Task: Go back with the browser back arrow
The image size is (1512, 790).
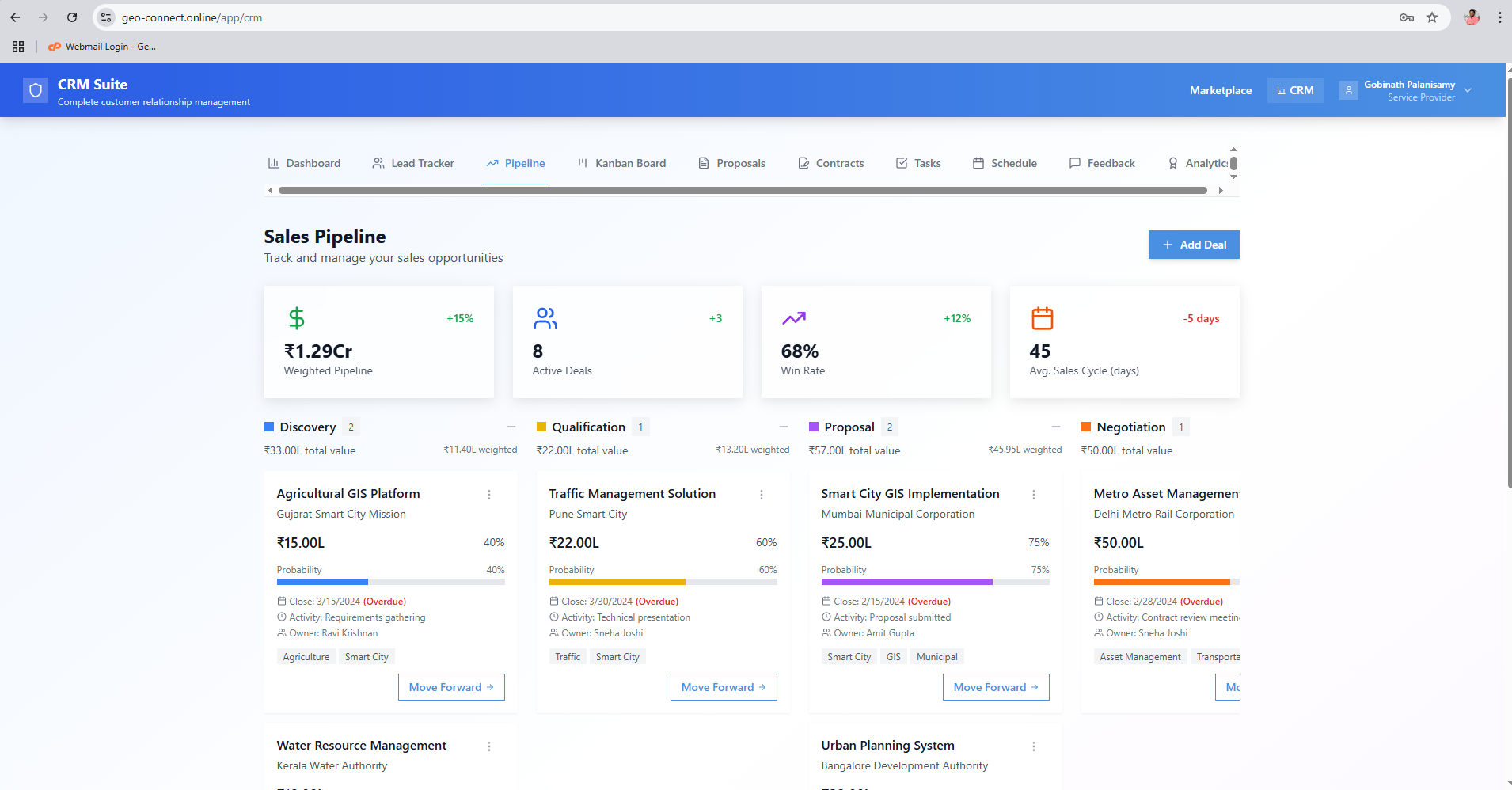Action: (15, 17)
